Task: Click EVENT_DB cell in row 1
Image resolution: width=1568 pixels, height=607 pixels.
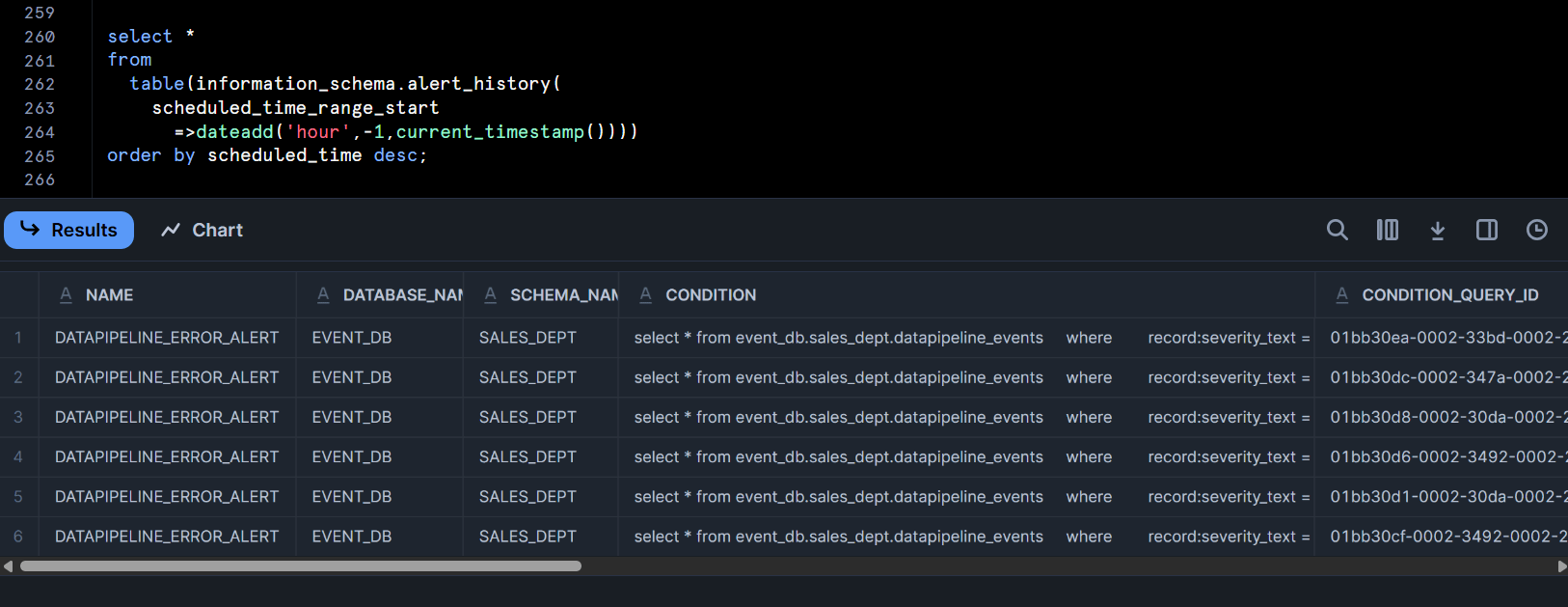Action: (x=380, y=338)
